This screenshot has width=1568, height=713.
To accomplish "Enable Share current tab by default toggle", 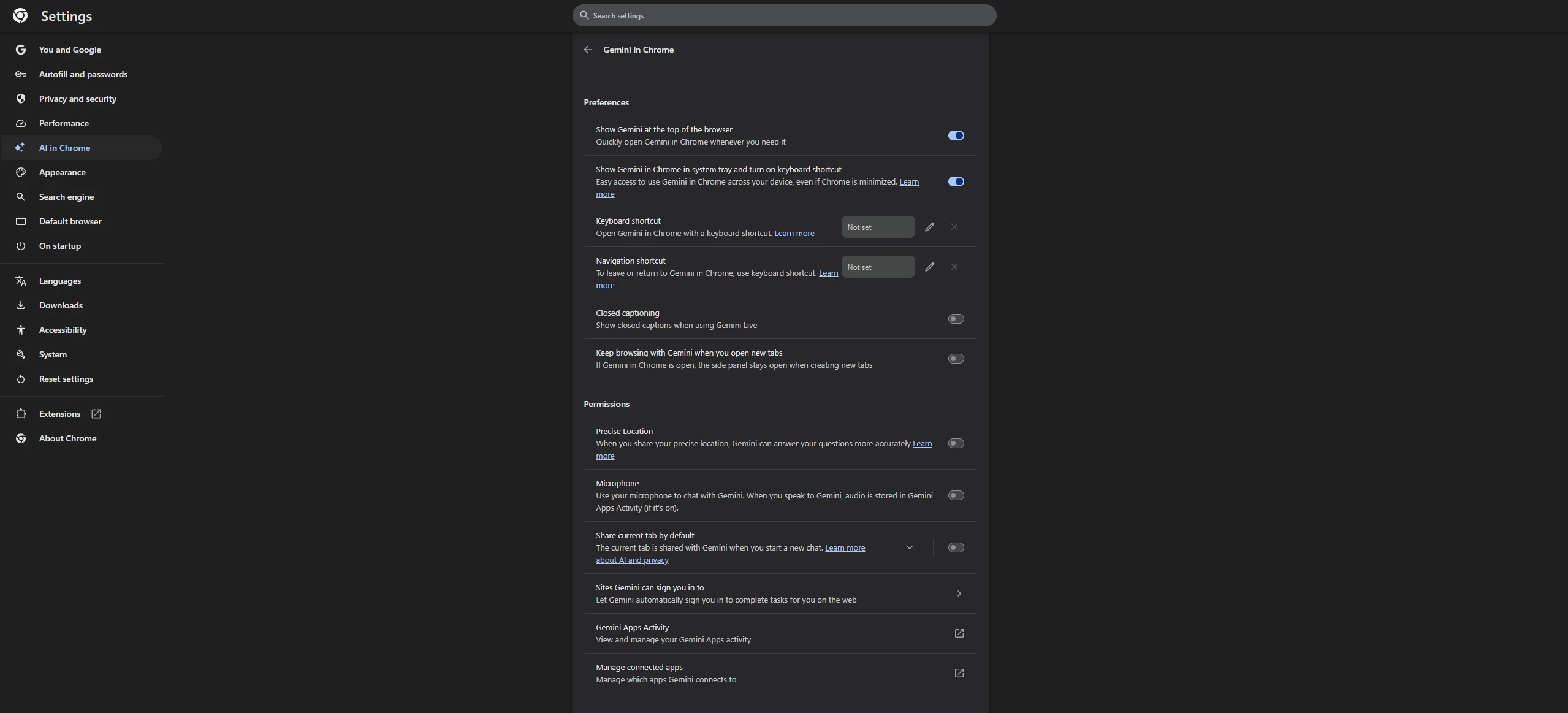I will [x=956, y=547].
